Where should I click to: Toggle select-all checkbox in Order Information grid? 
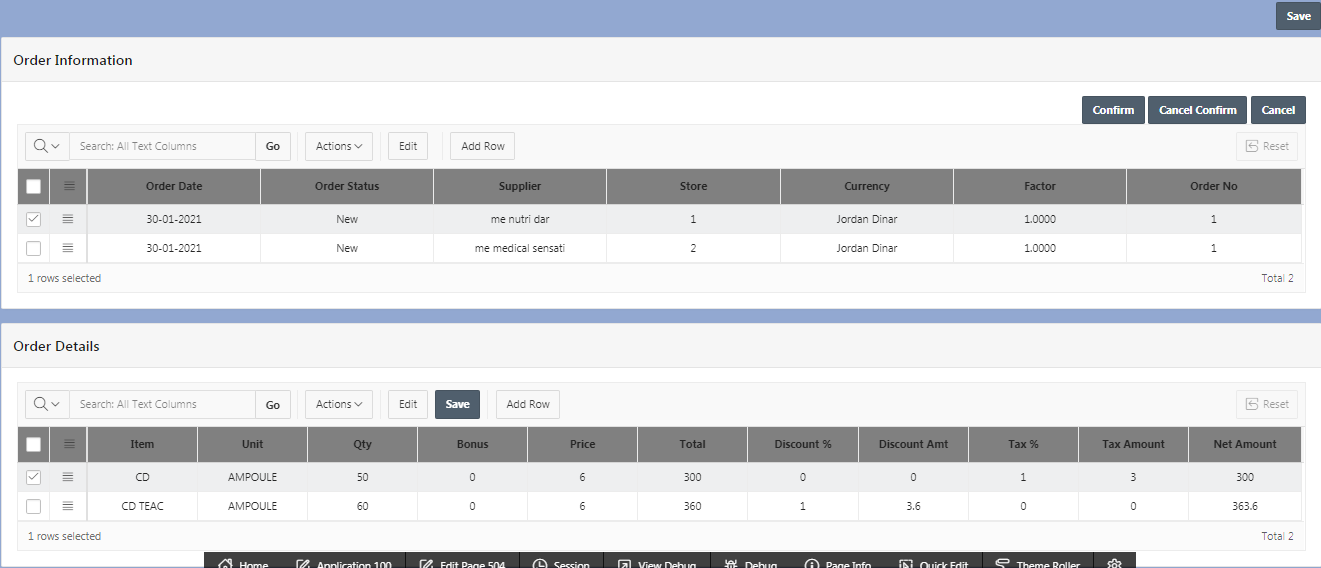[x=34, y=186]
